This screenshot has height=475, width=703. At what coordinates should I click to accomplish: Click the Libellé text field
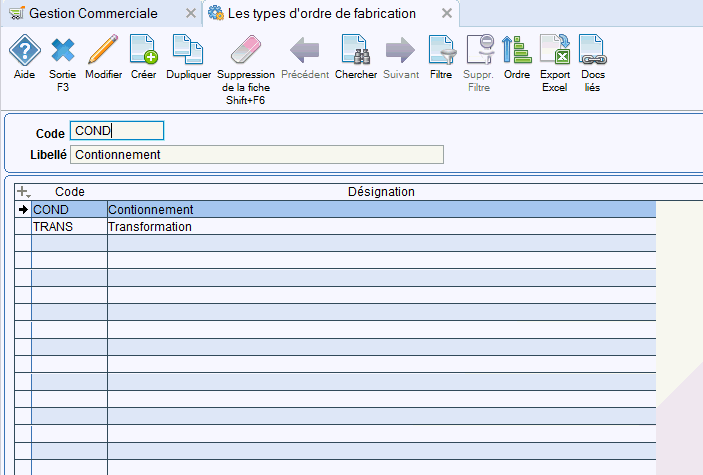click(256, 154)
